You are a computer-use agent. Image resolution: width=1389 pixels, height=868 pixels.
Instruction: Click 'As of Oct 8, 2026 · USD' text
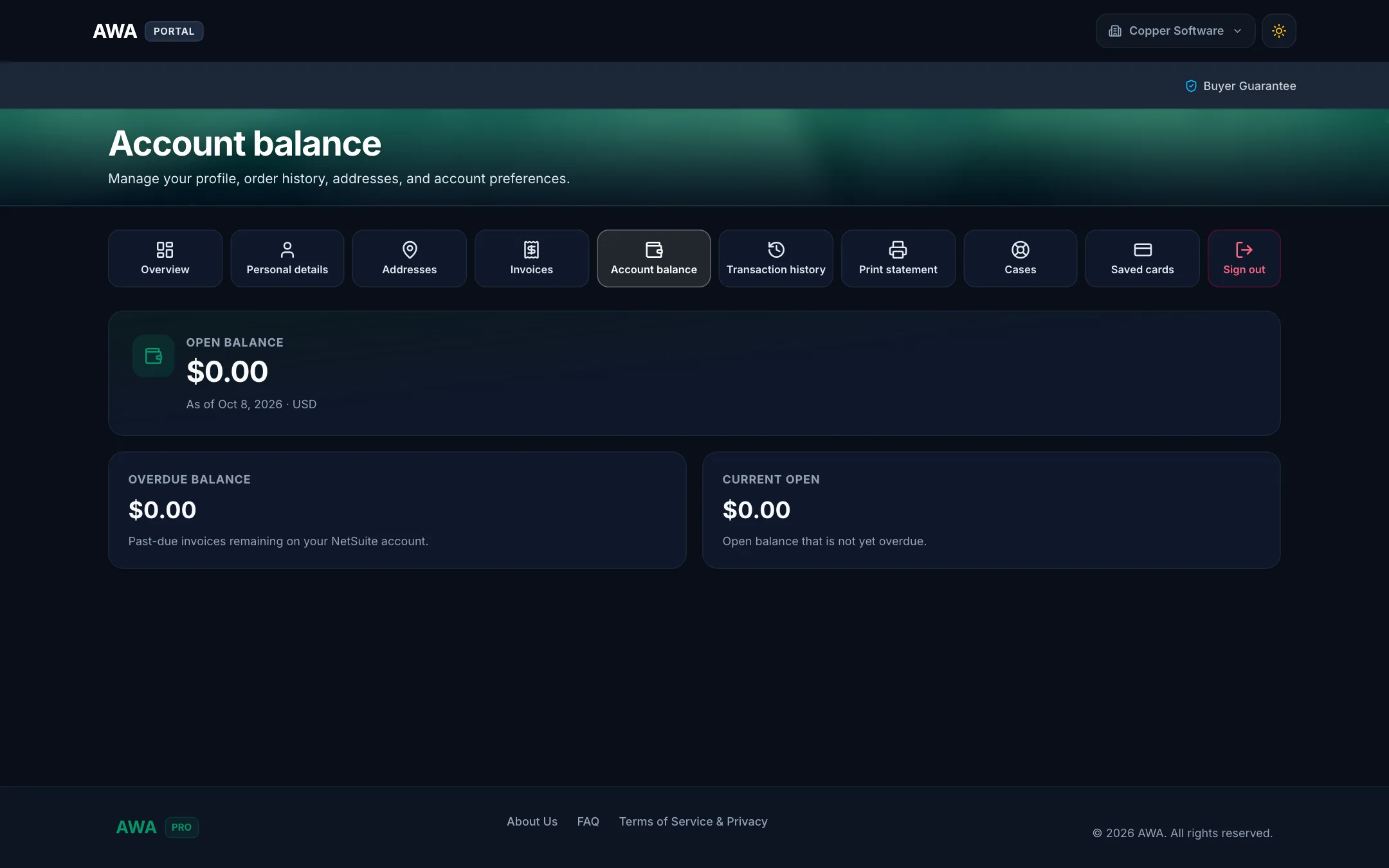coord(251,404)
